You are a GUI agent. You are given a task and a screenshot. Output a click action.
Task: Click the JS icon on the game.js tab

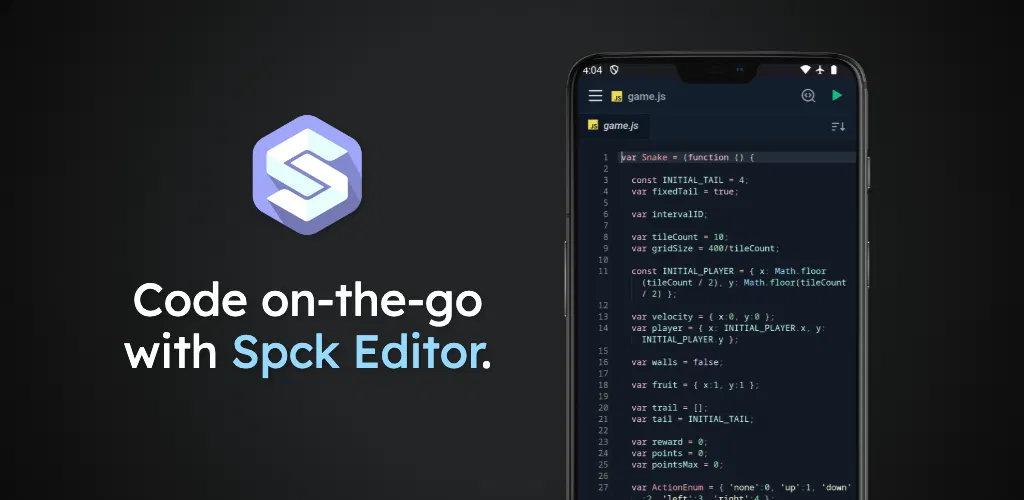593,125
